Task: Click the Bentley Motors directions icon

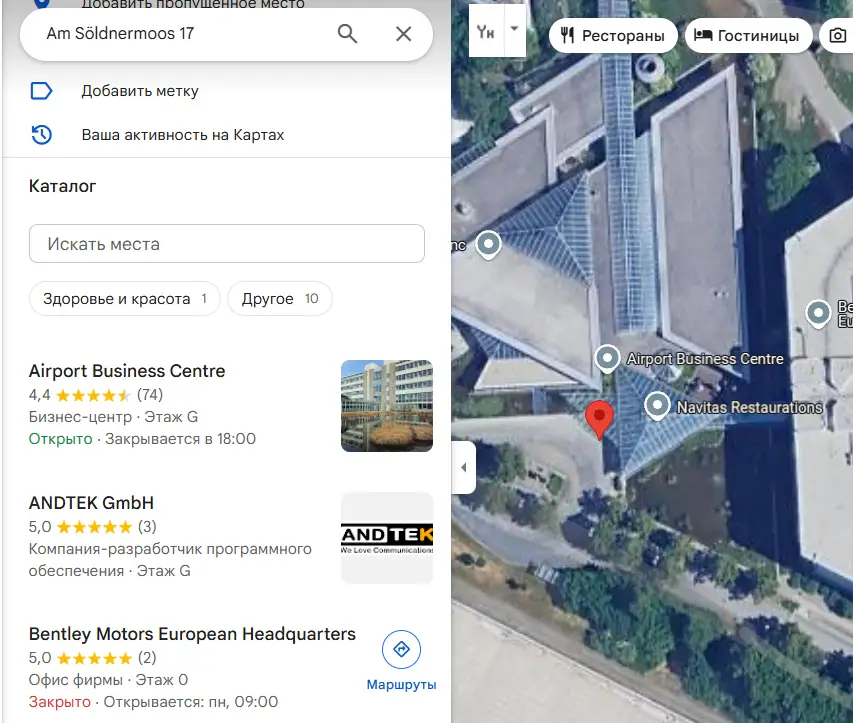Action: click(x=401, y=649)
